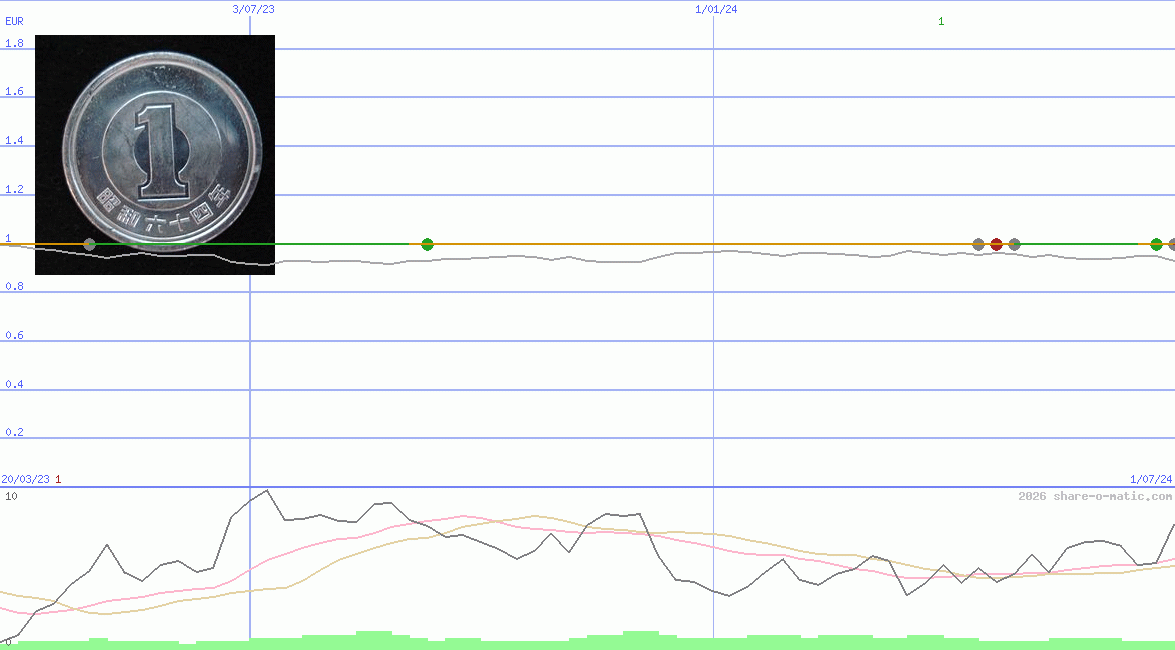Click the rightmost grey marker at the chart edge
Screen dimensions: 1175x650
point(1170,243)
